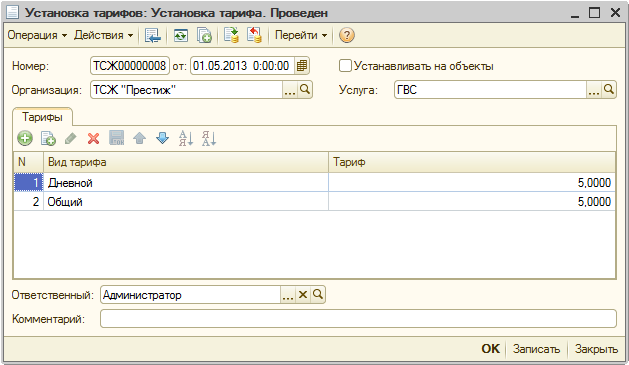Click the Ответственный magnifier open icon

[318, 295]
